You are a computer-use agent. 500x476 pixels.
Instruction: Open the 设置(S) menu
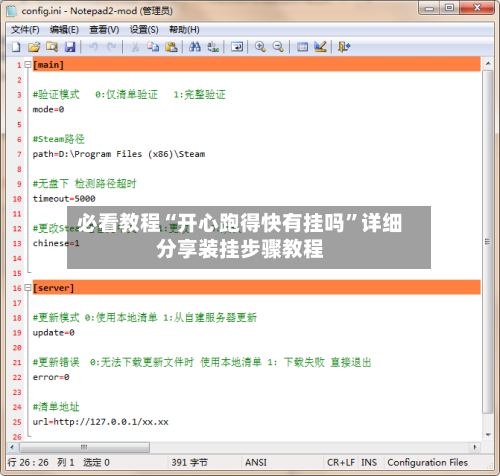[144, 30]
